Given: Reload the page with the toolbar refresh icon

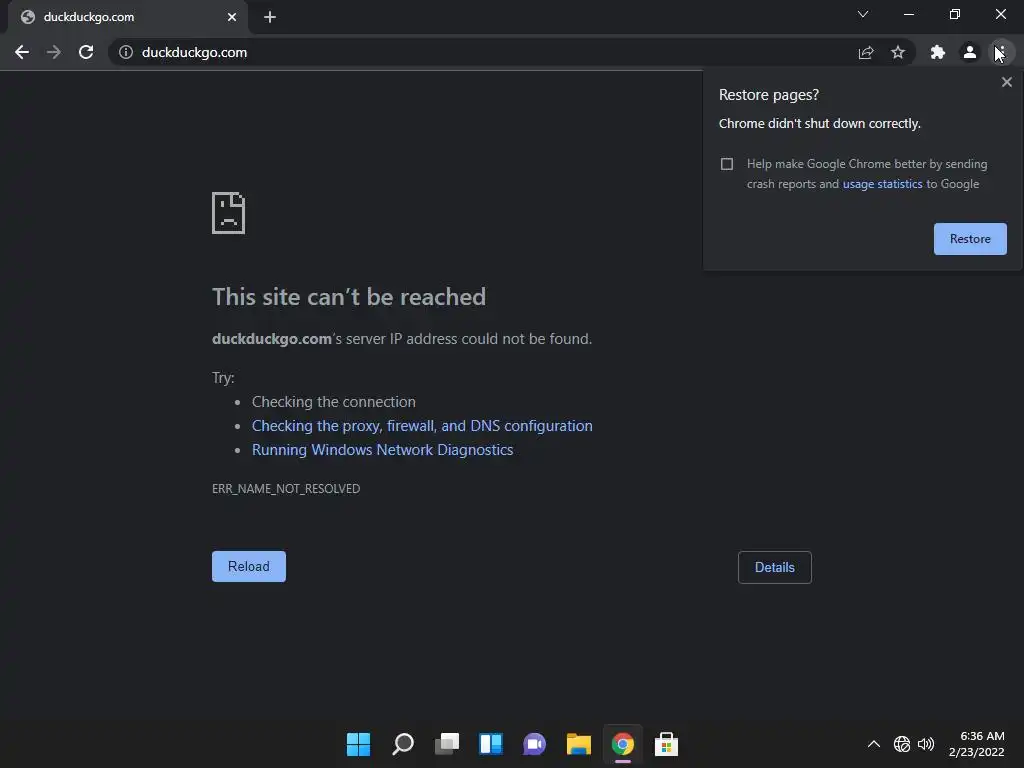Looking at the screenshot, I should [x=86, y=52].
